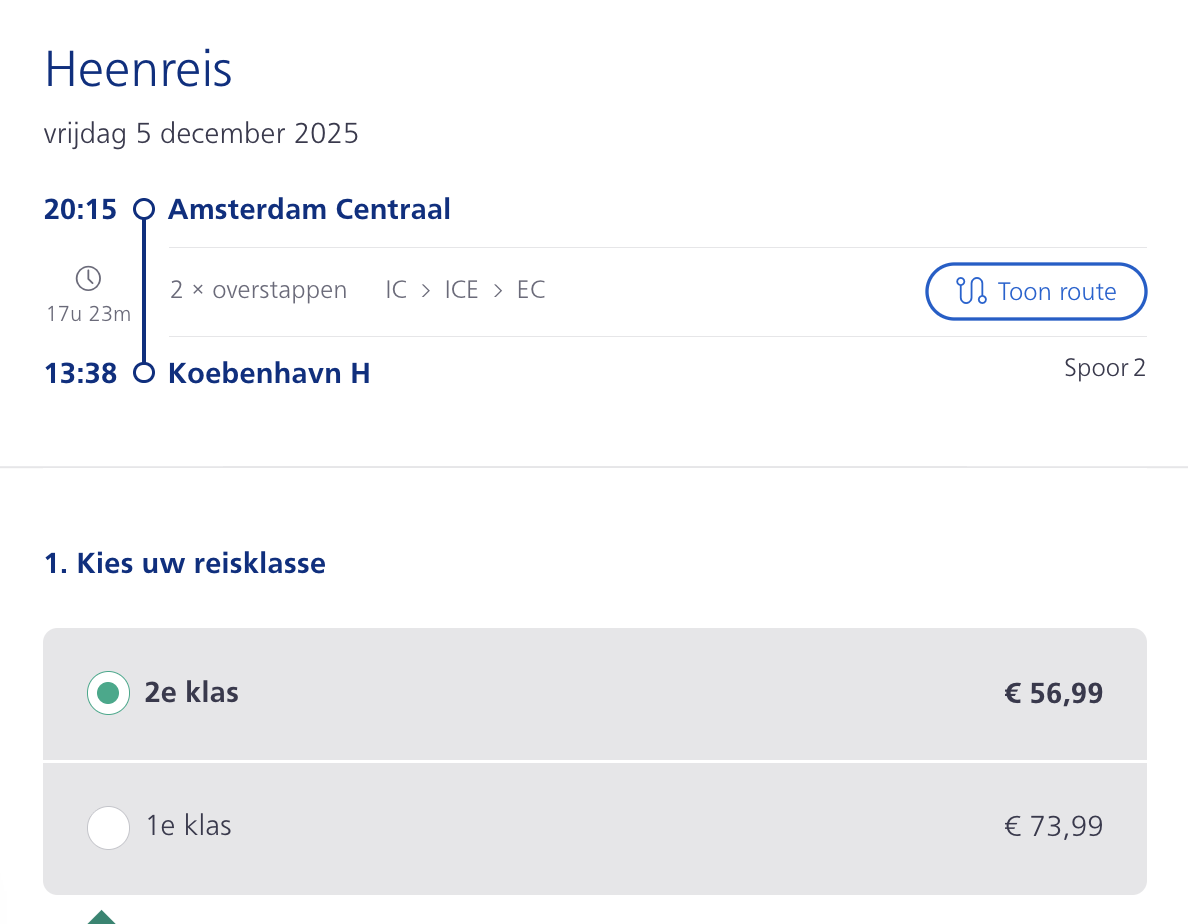The height and width of the screenshot is (924, 1188).
Task: Select the 2e klas radio button
Action: click(108, 693)
